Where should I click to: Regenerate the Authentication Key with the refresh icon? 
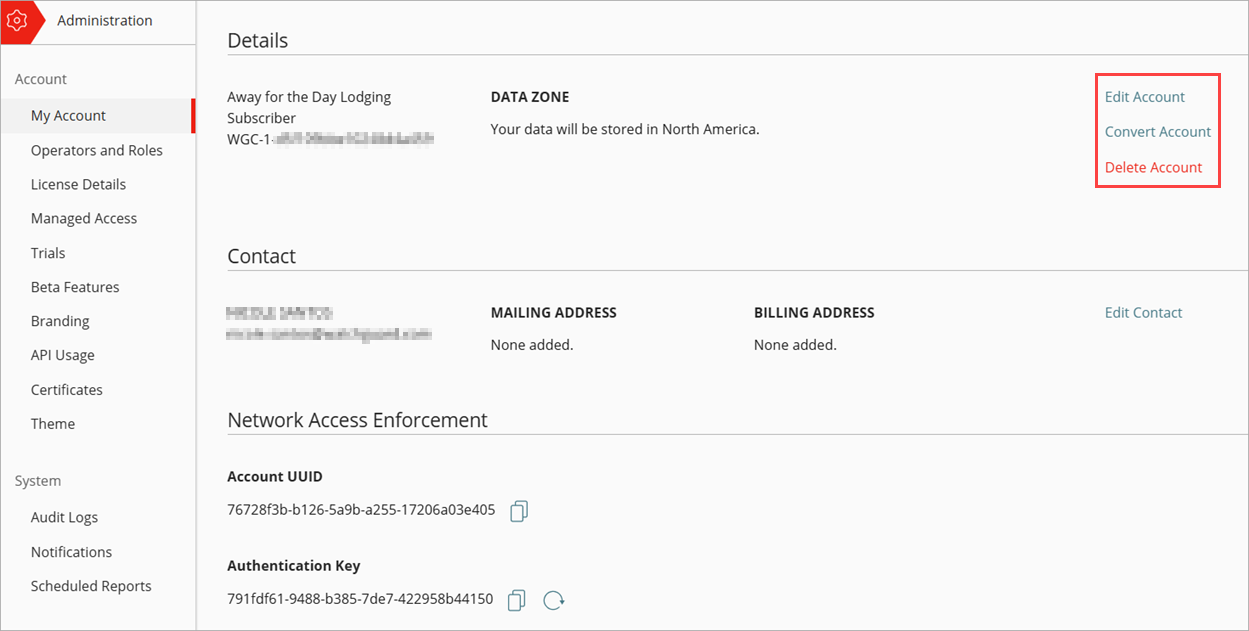[553, 600]
